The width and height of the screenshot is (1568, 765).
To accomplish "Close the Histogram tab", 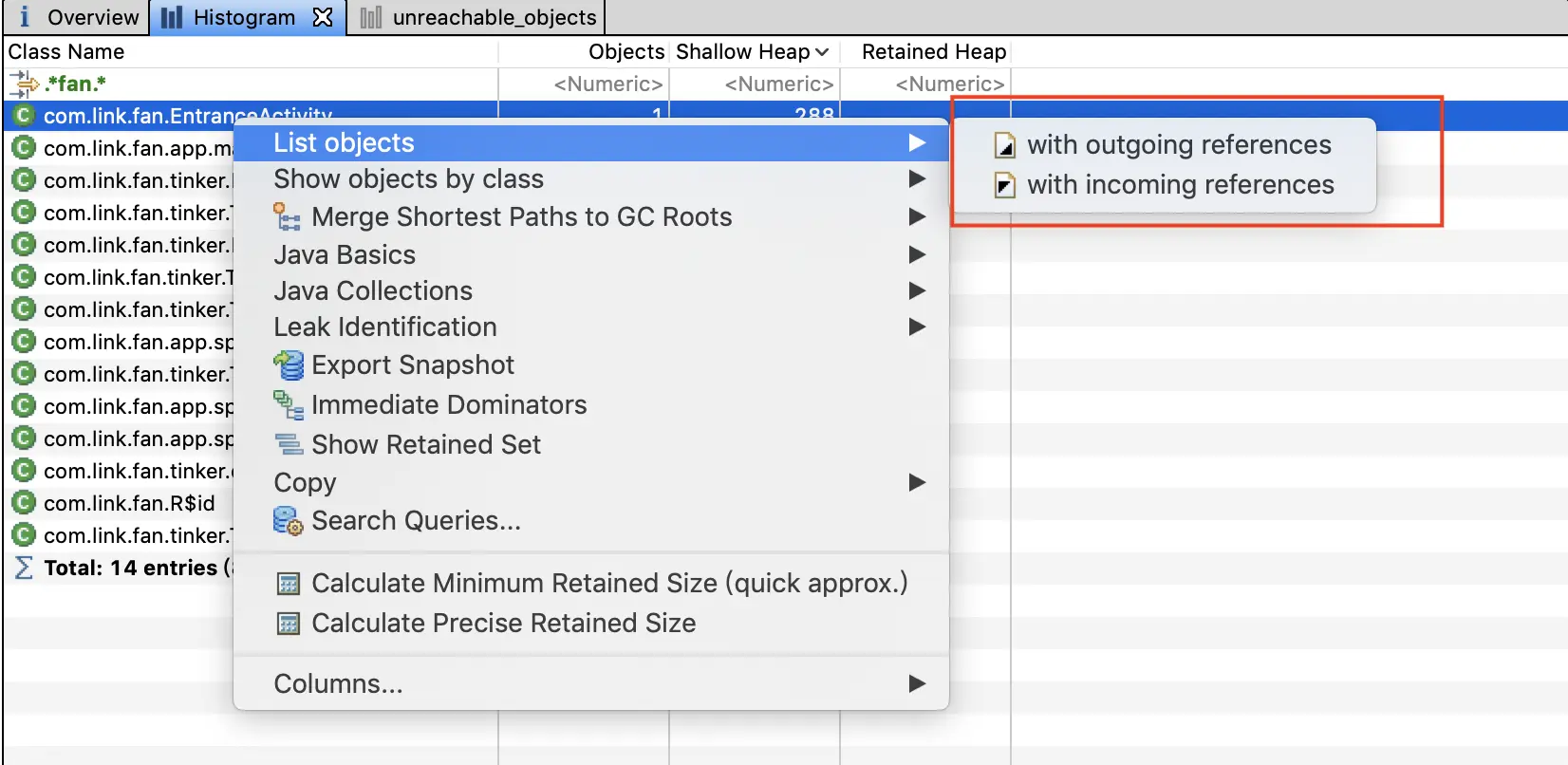I will 323,17.
